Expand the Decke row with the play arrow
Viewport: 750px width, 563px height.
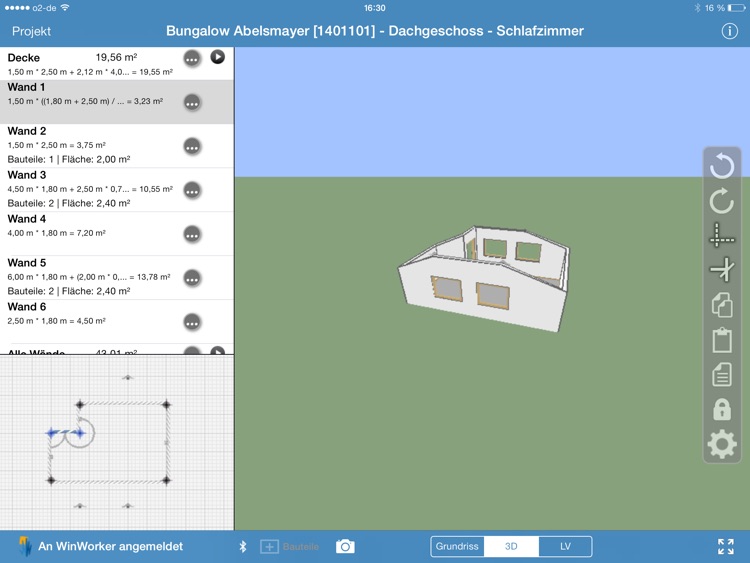click(218, 57)
